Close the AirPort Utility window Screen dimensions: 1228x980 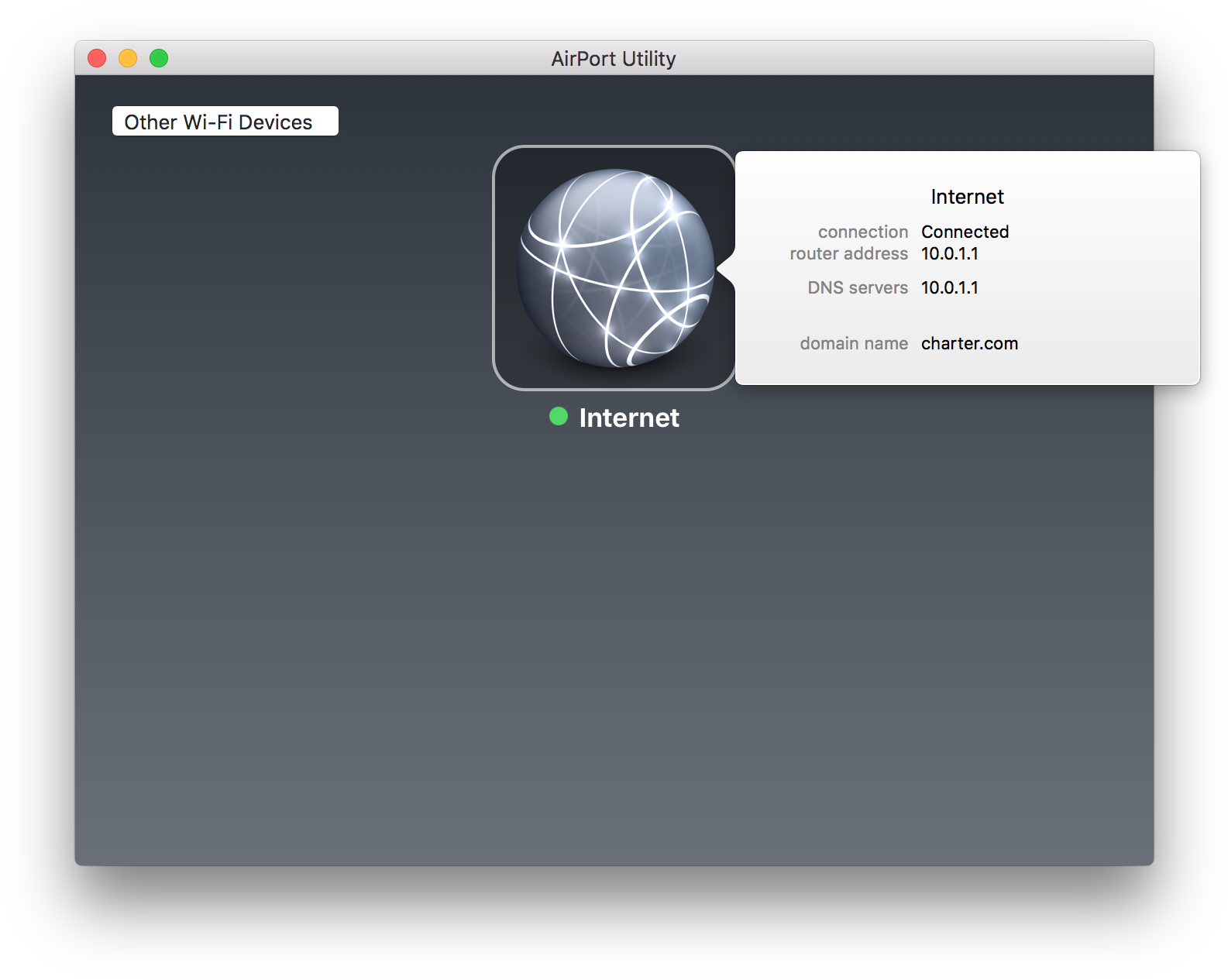tap(97, 58)
